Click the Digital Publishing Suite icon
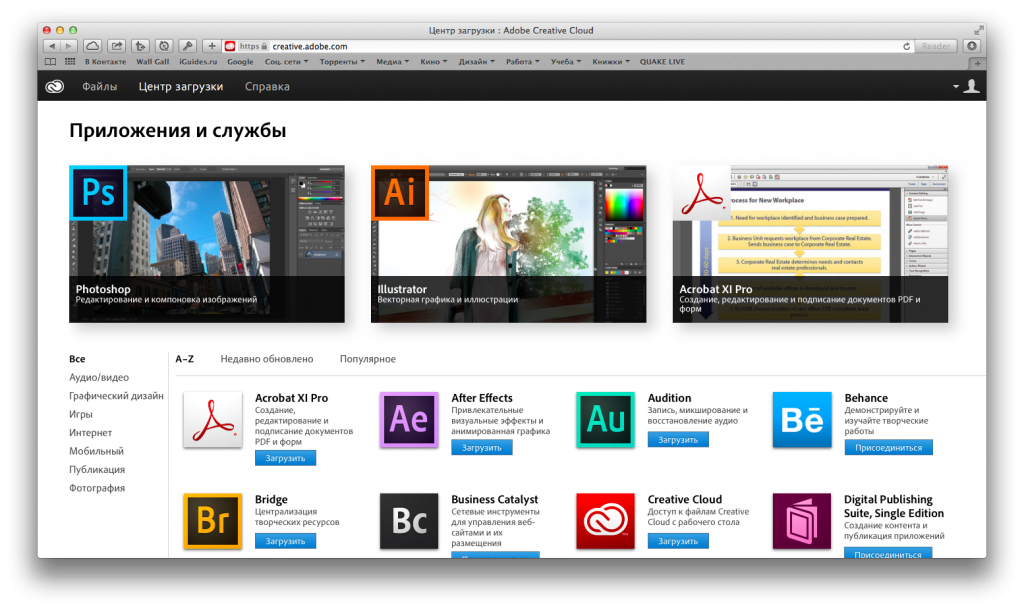The image size is (1024, 610). click(x=802, y=521)
